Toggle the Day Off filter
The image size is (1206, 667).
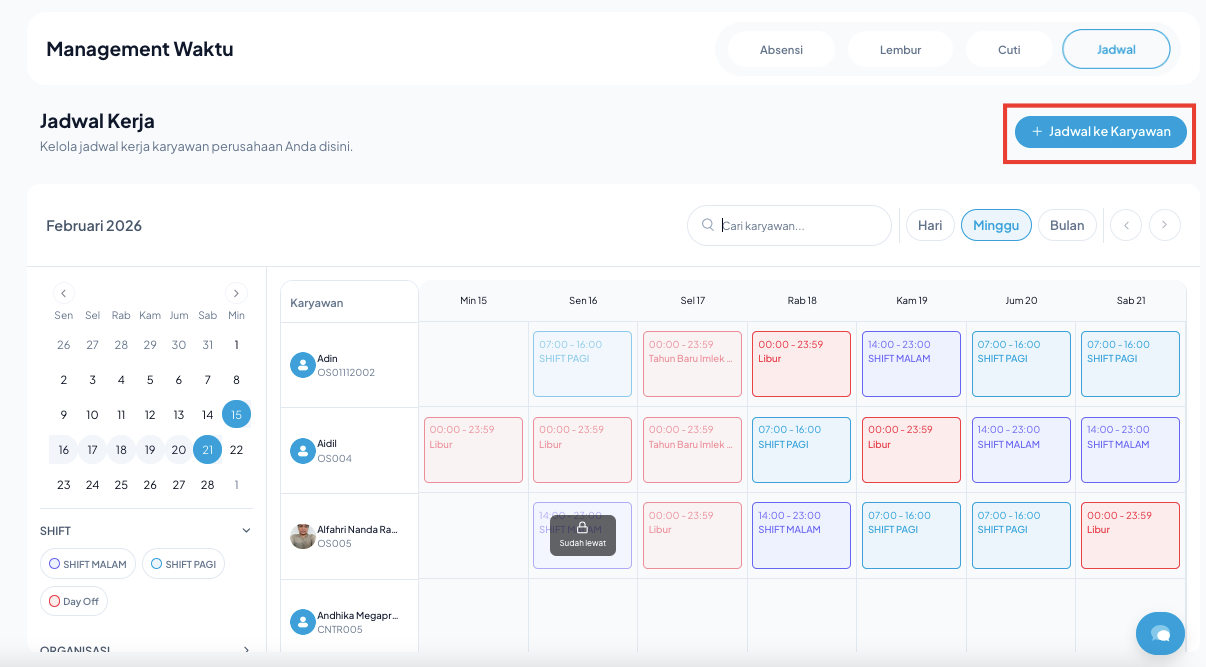click(x=74, y=602)
